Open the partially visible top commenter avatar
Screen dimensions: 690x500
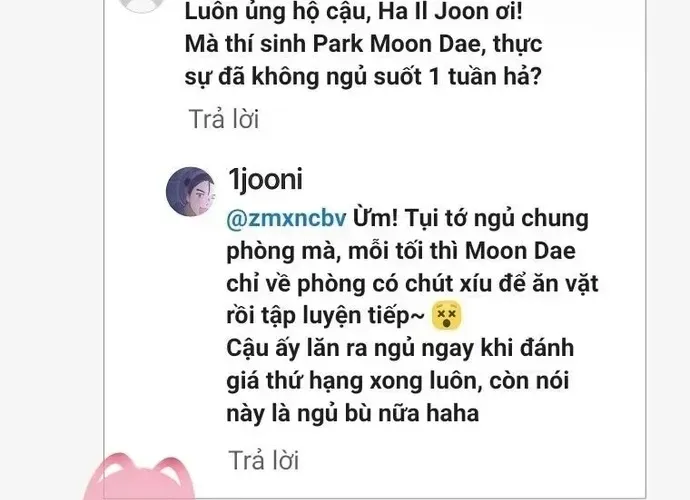coord(142,6)
